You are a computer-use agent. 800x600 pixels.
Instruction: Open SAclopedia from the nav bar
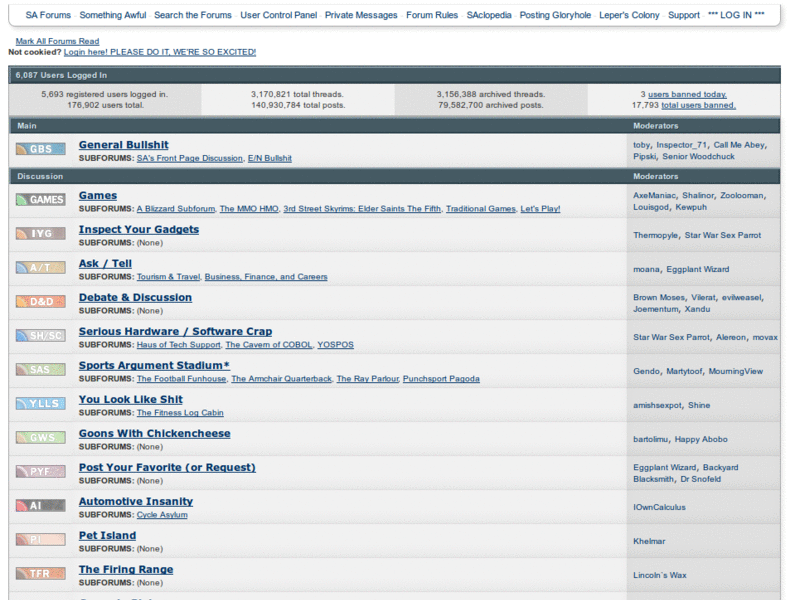click(489, 15)
